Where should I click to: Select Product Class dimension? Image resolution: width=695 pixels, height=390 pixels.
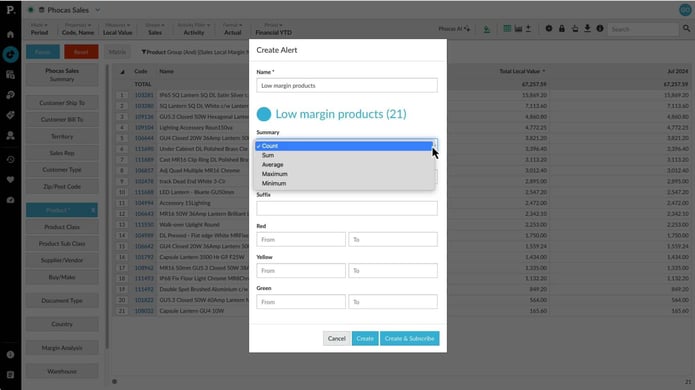pyautogui.click(x=62, y=227)
